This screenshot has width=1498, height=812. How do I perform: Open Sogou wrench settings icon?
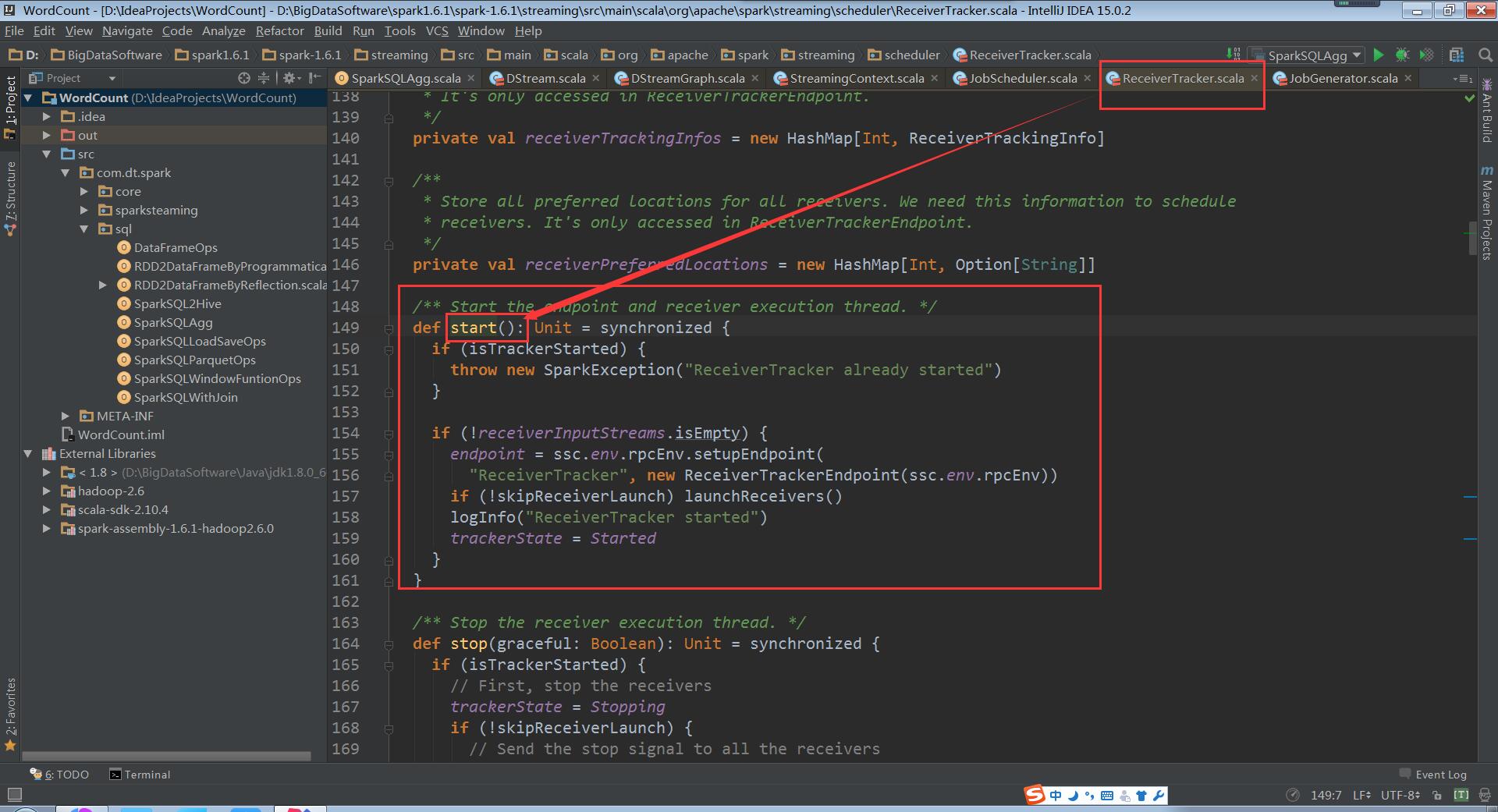point(1159,796)
